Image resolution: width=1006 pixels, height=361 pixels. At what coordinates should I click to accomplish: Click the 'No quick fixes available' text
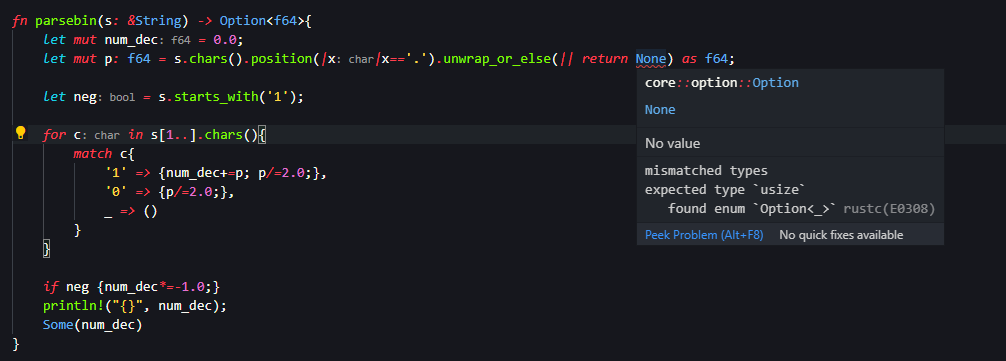841,235
